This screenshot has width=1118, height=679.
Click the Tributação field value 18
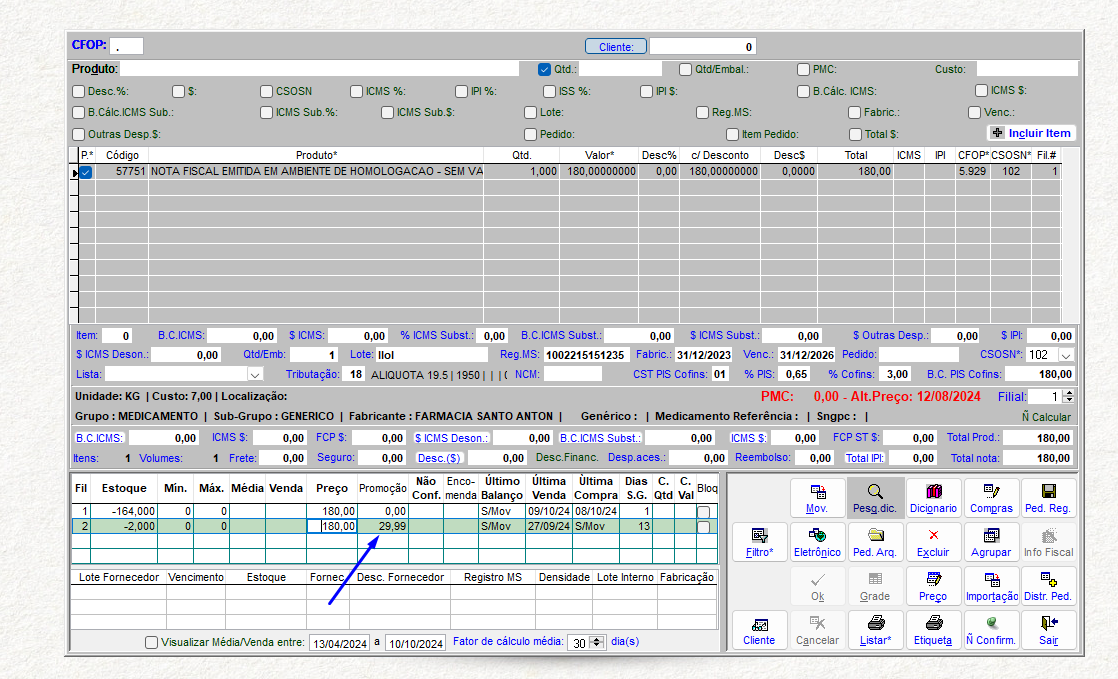pos(355,374)
